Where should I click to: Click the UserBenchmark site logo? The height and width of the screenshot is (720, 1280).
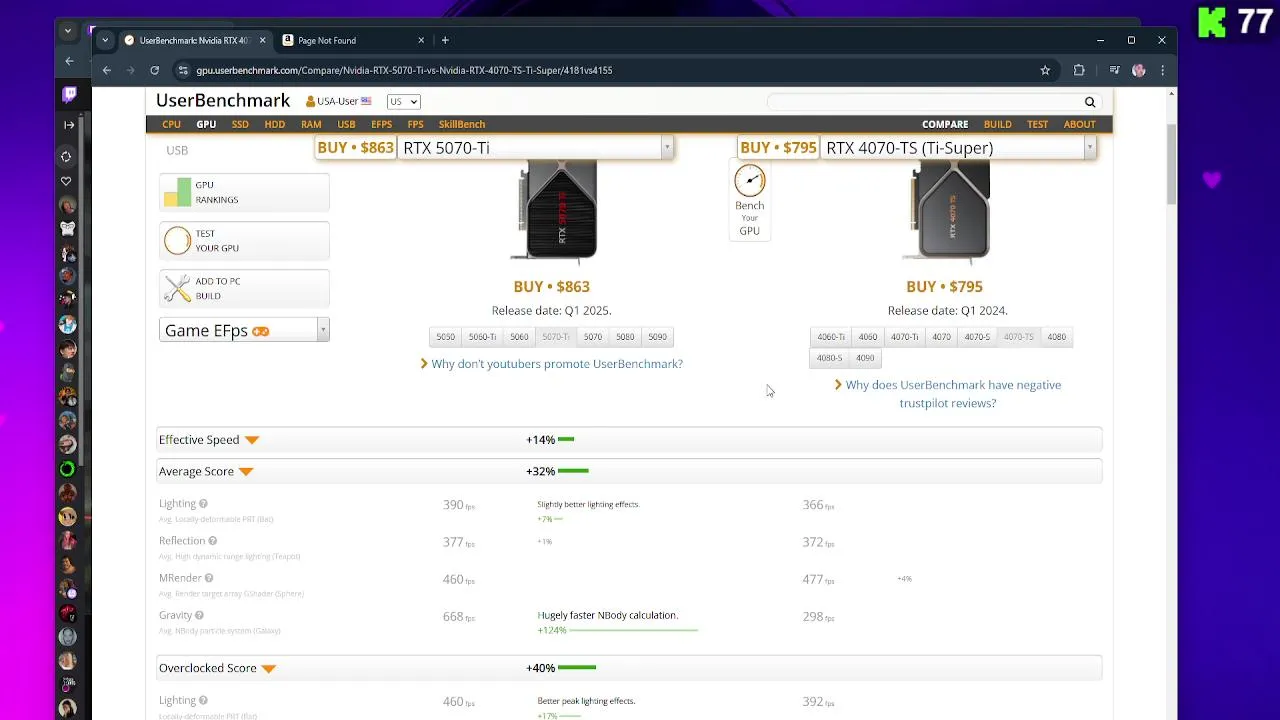[223, 101]
